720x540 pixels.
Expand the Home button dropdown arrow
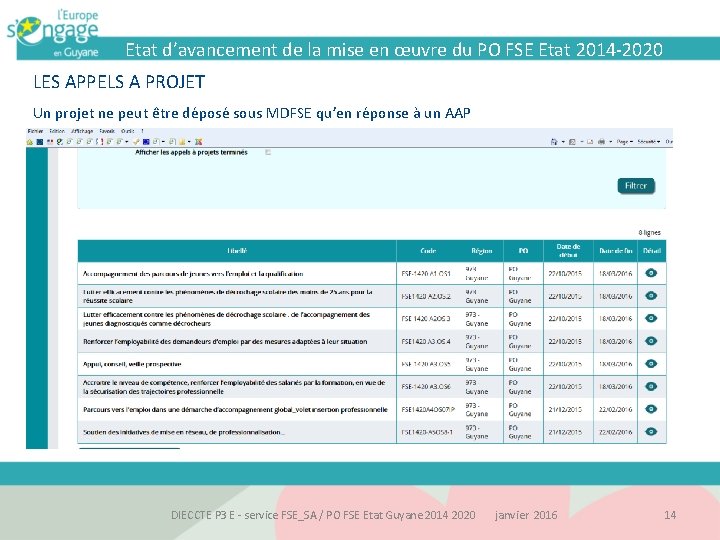[x=563, y=142]
